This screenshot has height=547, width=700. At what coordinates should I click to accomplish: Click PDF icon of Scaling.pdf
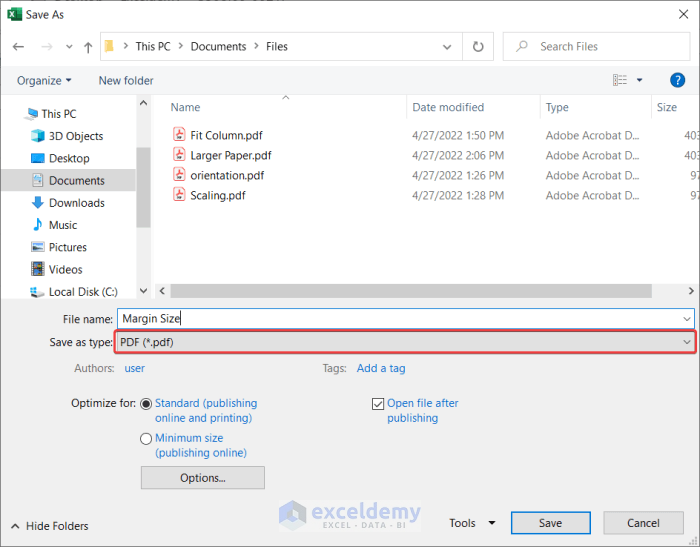click(x=179, y=195)
